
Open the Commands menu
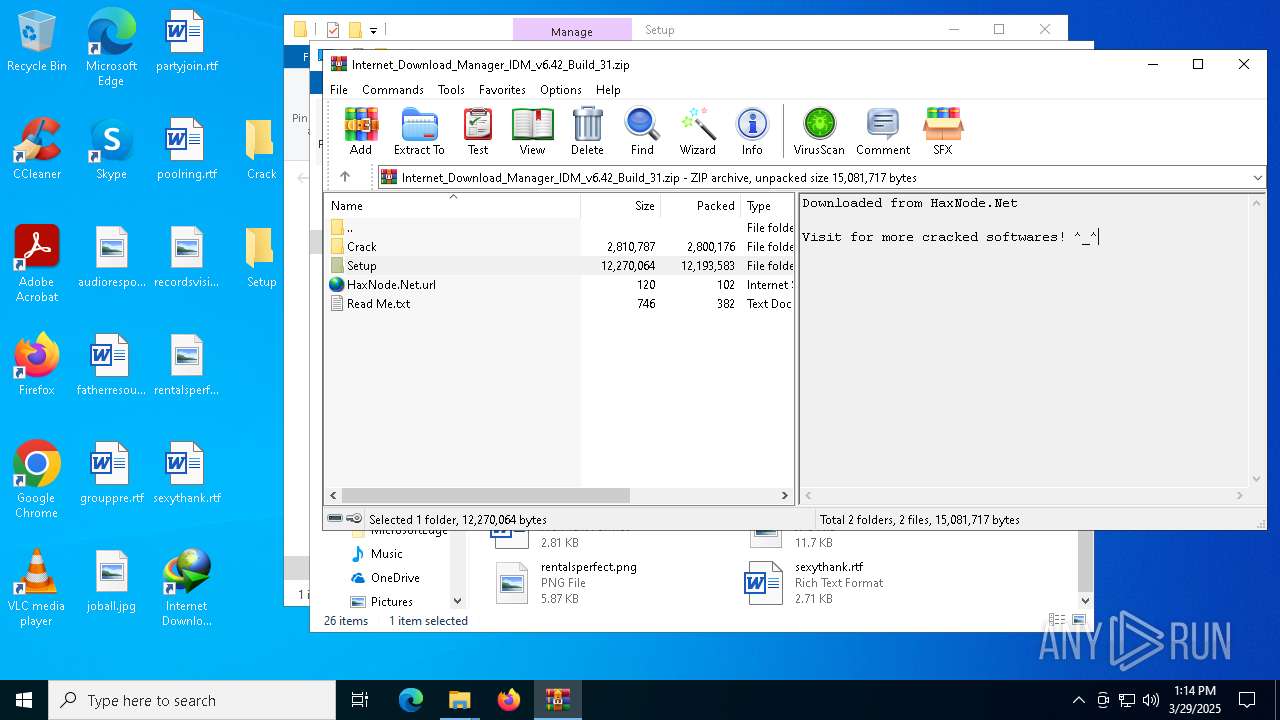tap(393, 90)
